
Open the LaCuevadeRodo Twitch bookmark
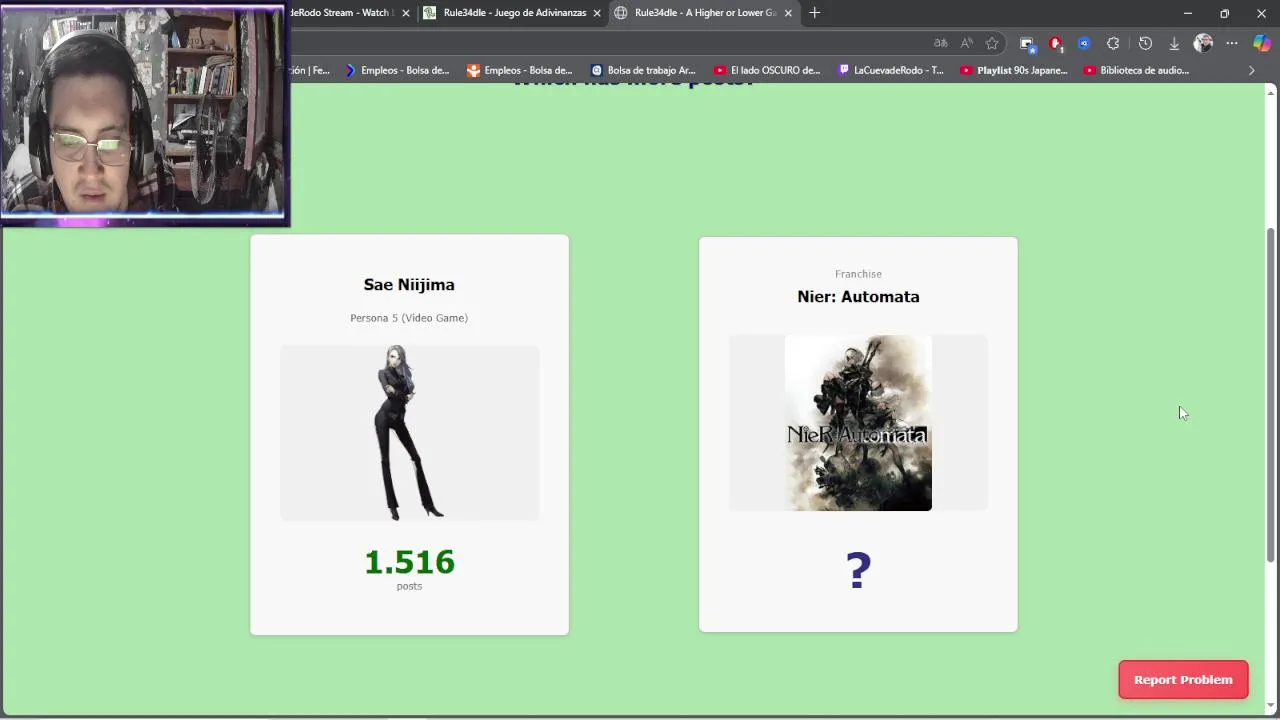[891, 70]
